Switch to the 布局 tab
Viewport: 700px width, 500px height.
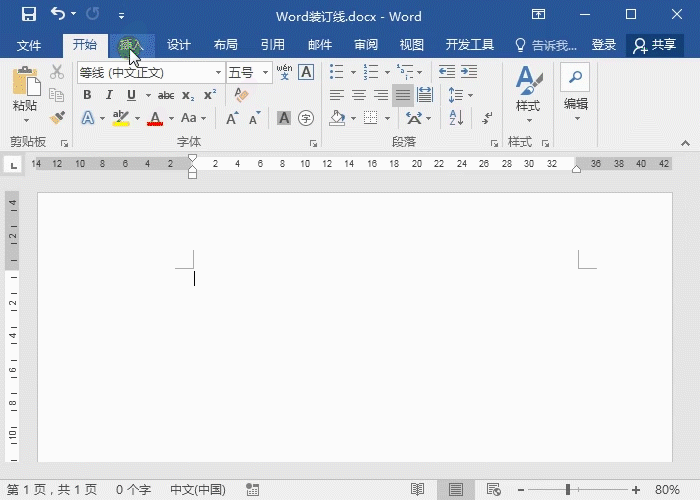(225, 45)
